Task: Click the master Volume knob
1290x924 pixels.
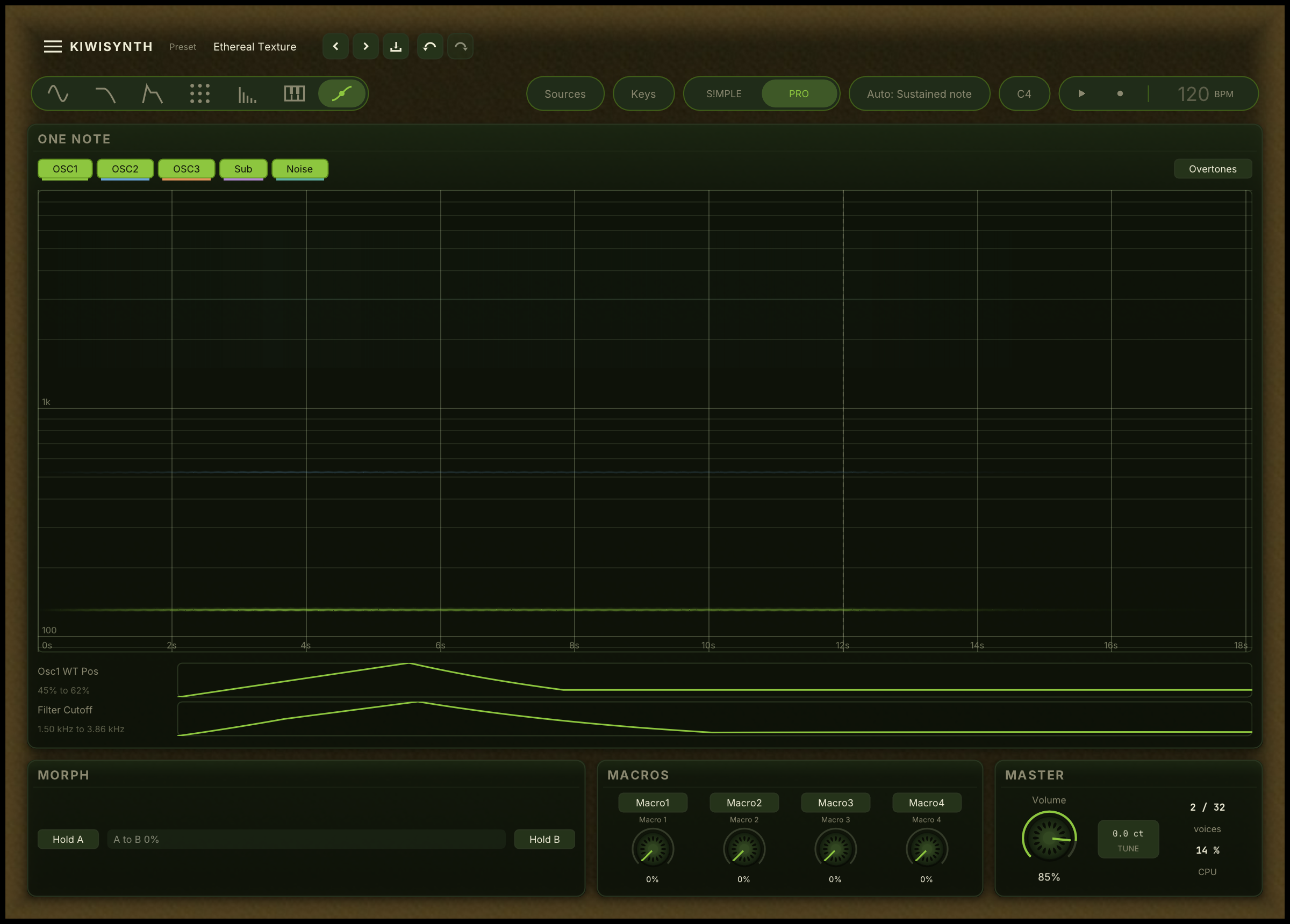Action: pyautogui.click(x=1049, y=837)
